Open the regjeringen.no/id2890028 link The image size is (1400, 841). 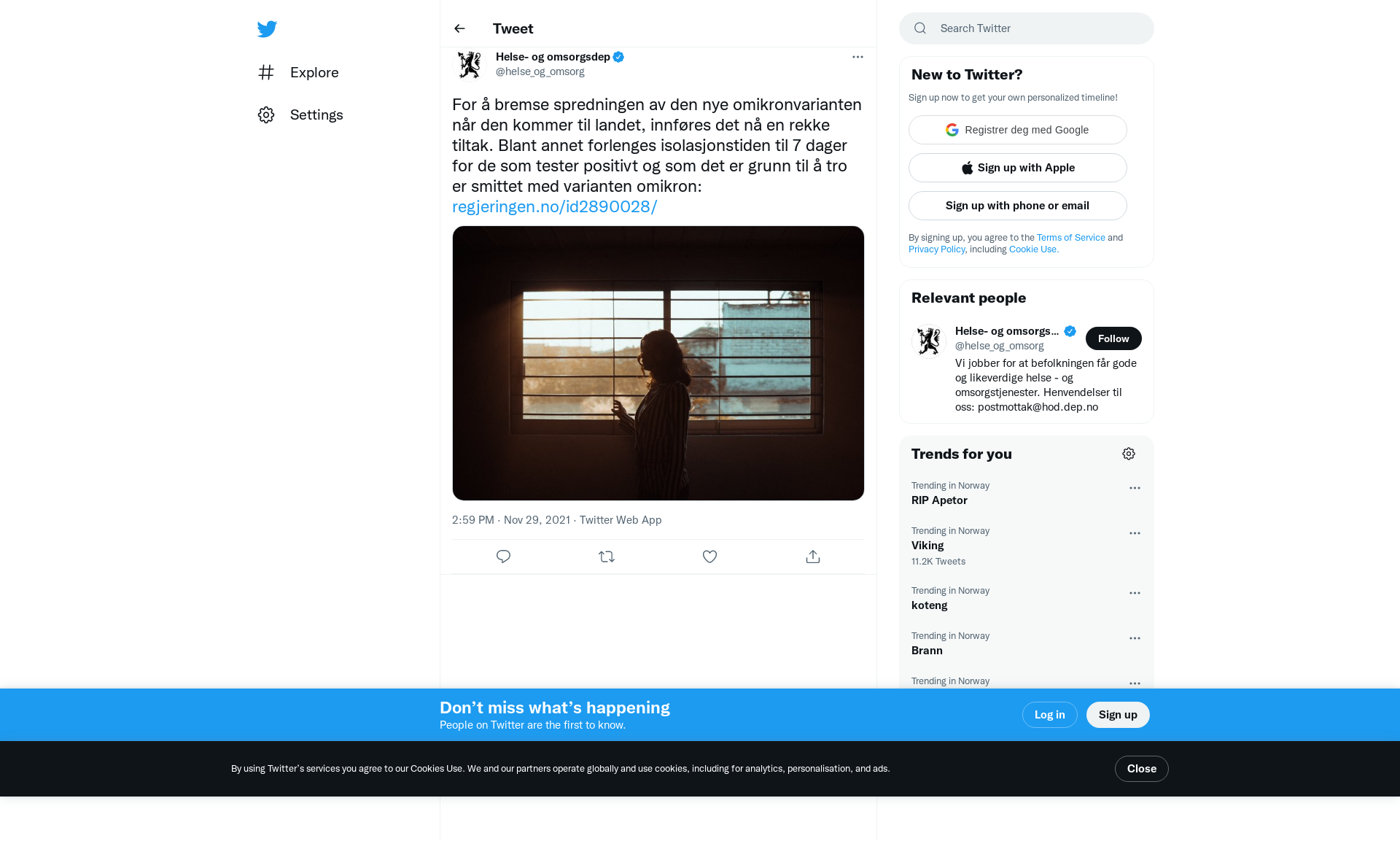554,206
